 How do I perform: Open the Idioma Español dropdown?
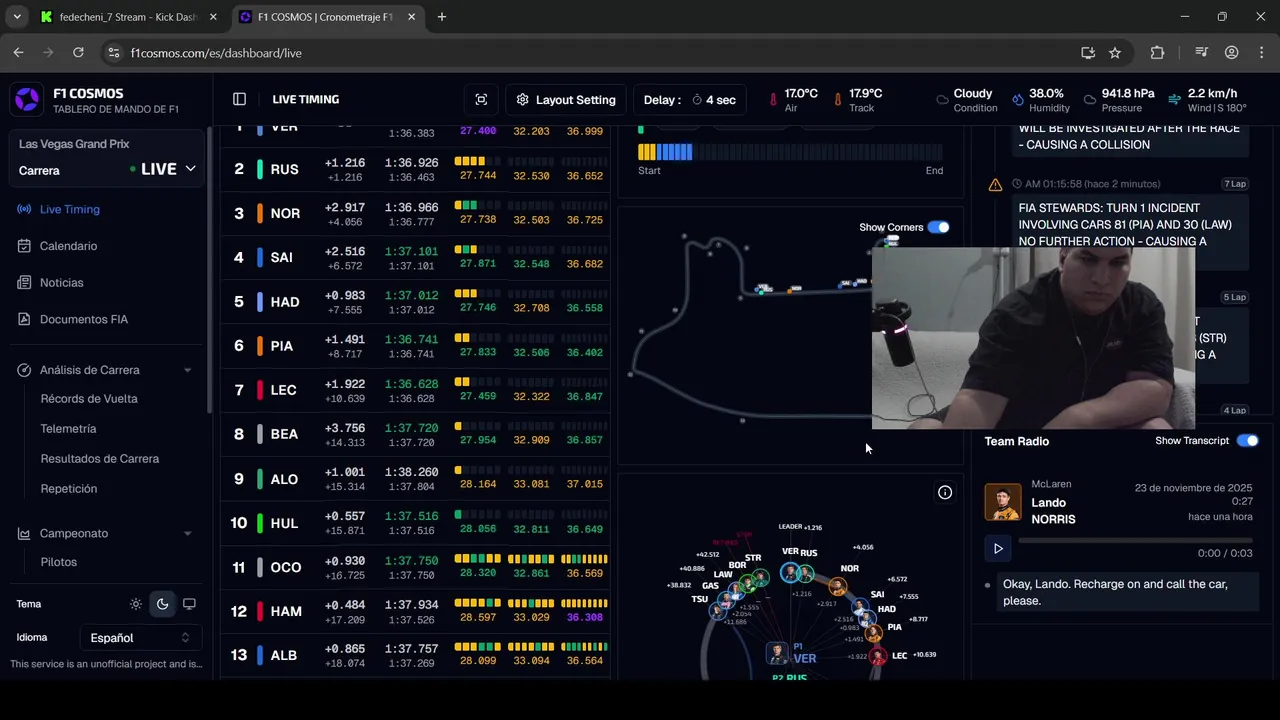(140, 637)
